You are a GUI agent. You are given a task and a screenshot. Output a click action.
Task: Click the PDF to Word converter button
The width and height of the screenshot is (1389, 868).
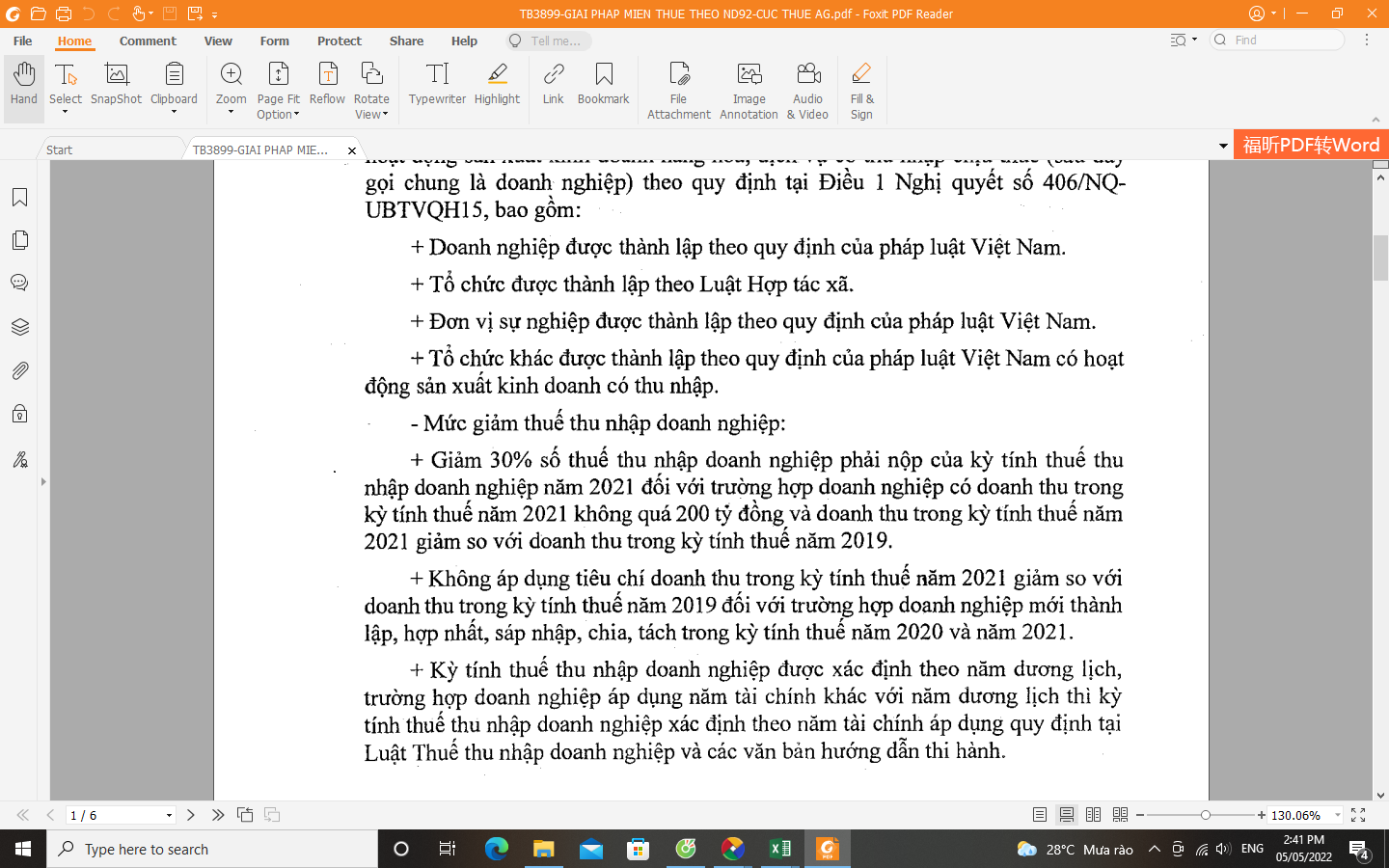[x=1310, y=145]
